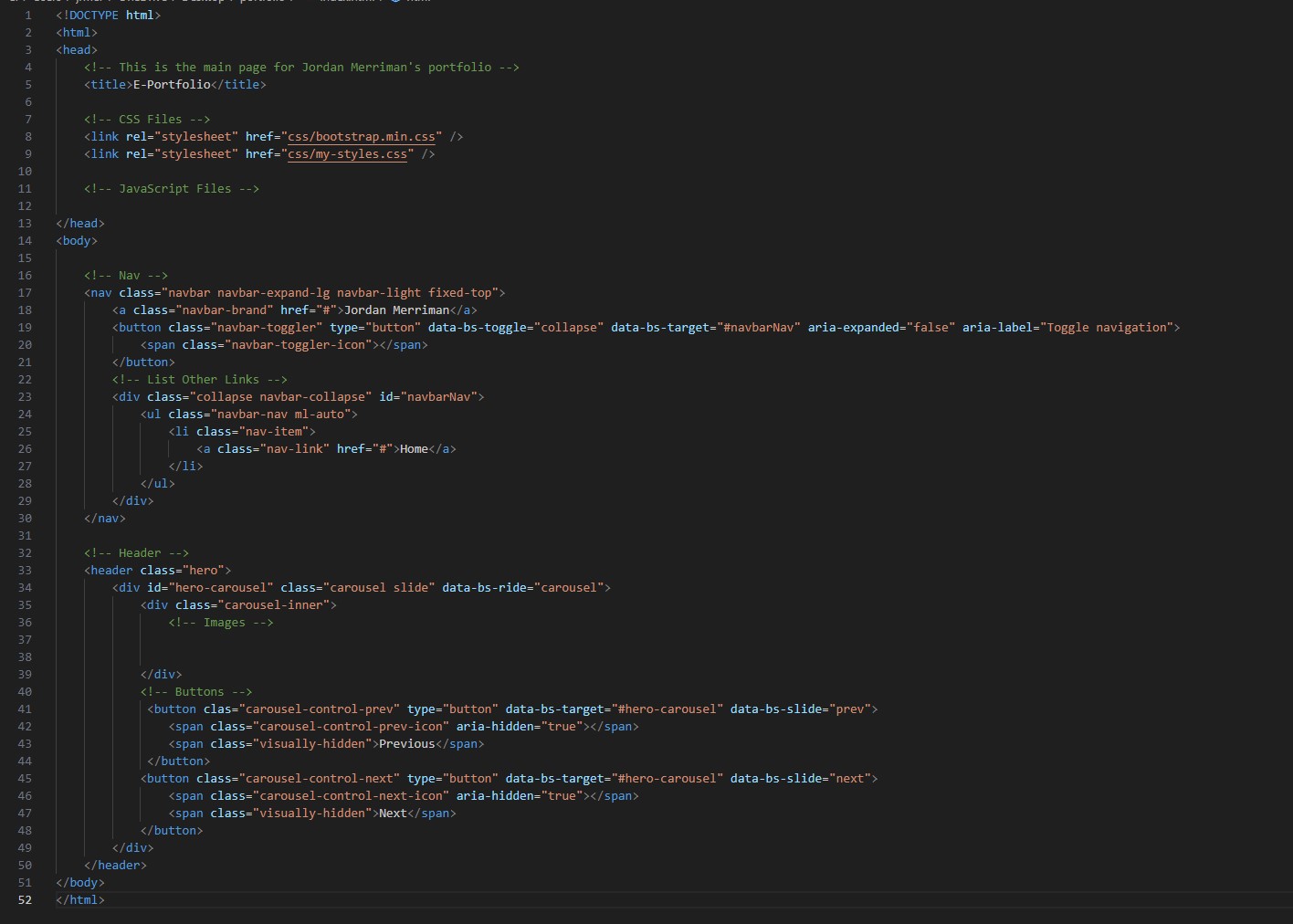Image resolution: width=1293 pixels, height=924 pixels.
Task: Click the '#navbarNav' data-bs-target value
Action: pos(759,328)
